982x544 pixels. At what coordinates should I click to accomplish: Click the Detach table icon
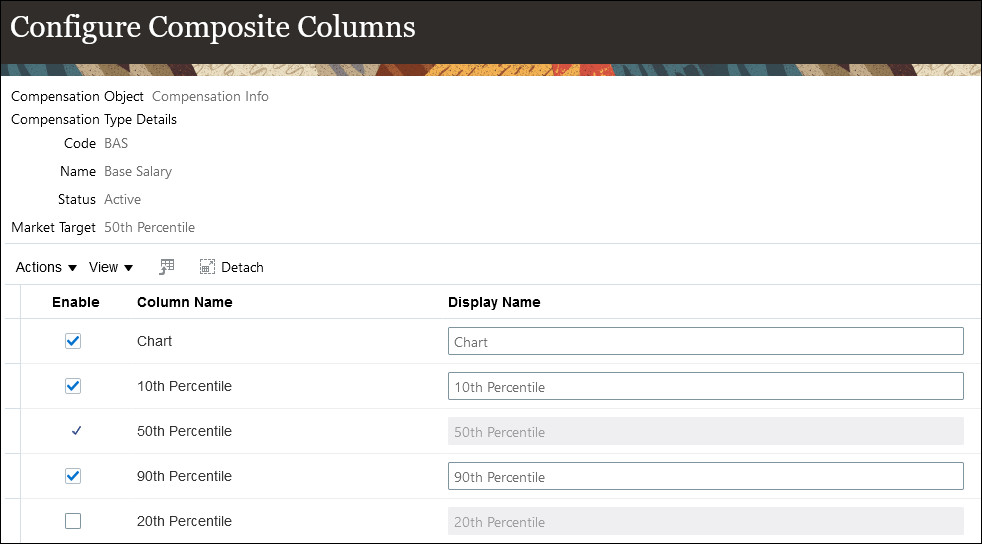coord(207,267)
